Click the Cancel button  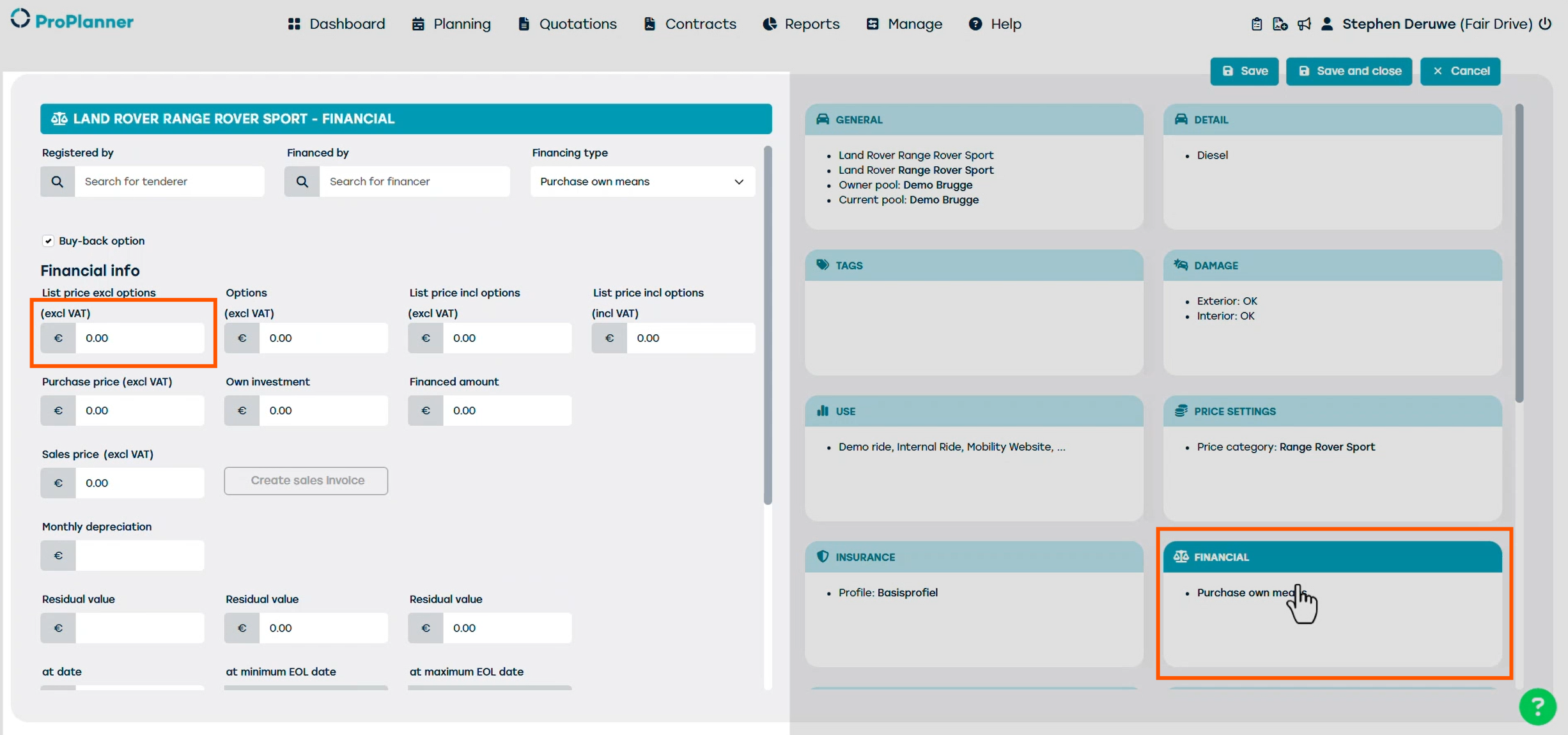1460,71
